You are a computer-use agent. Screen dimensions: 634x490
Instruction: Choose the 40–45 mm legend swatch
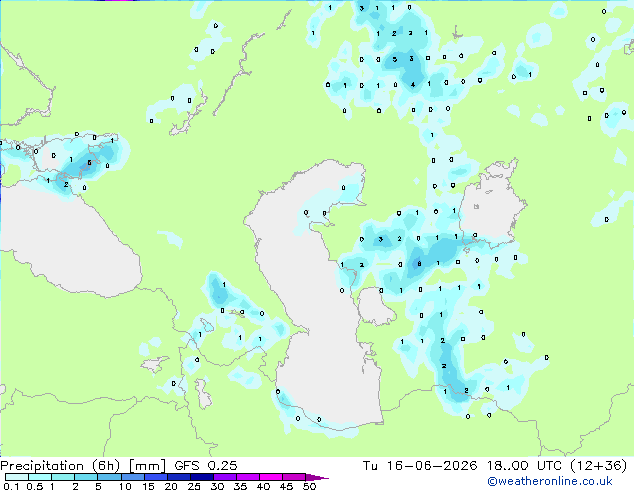(x=271, y=477)
